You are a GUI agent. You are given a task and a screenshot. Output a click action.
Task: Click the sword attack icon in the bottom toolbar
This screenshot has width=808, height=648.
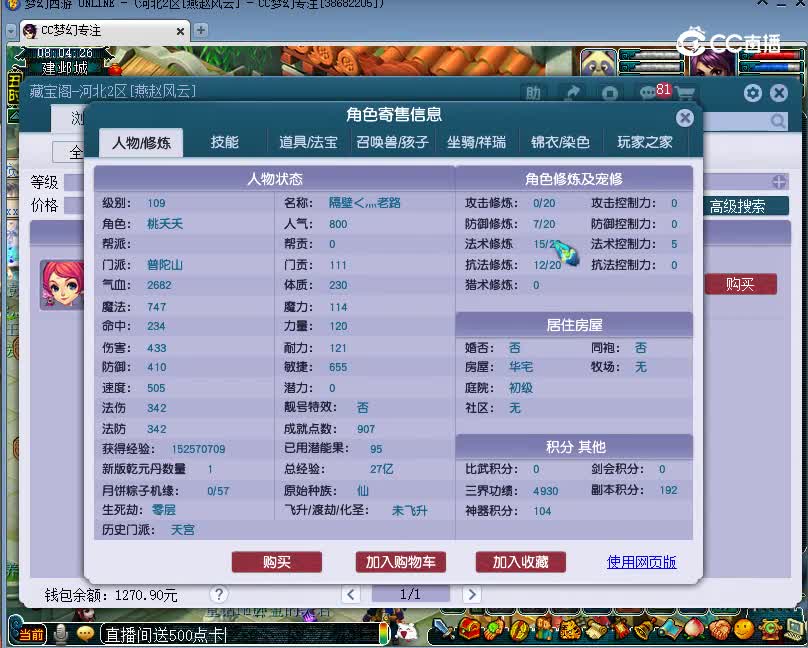[x=444, y=629]
